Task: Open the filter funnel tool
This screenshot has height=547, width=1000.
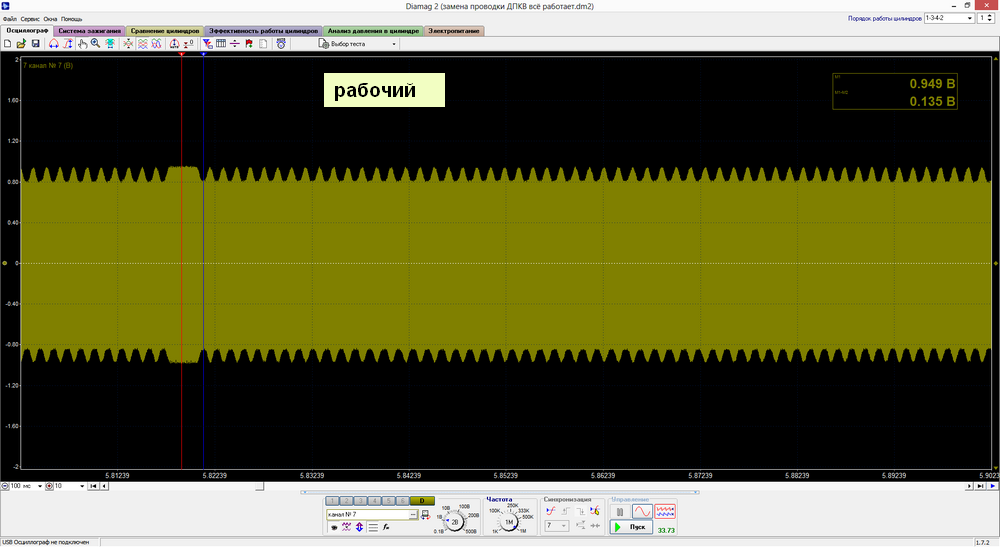Action: [207, 44]
